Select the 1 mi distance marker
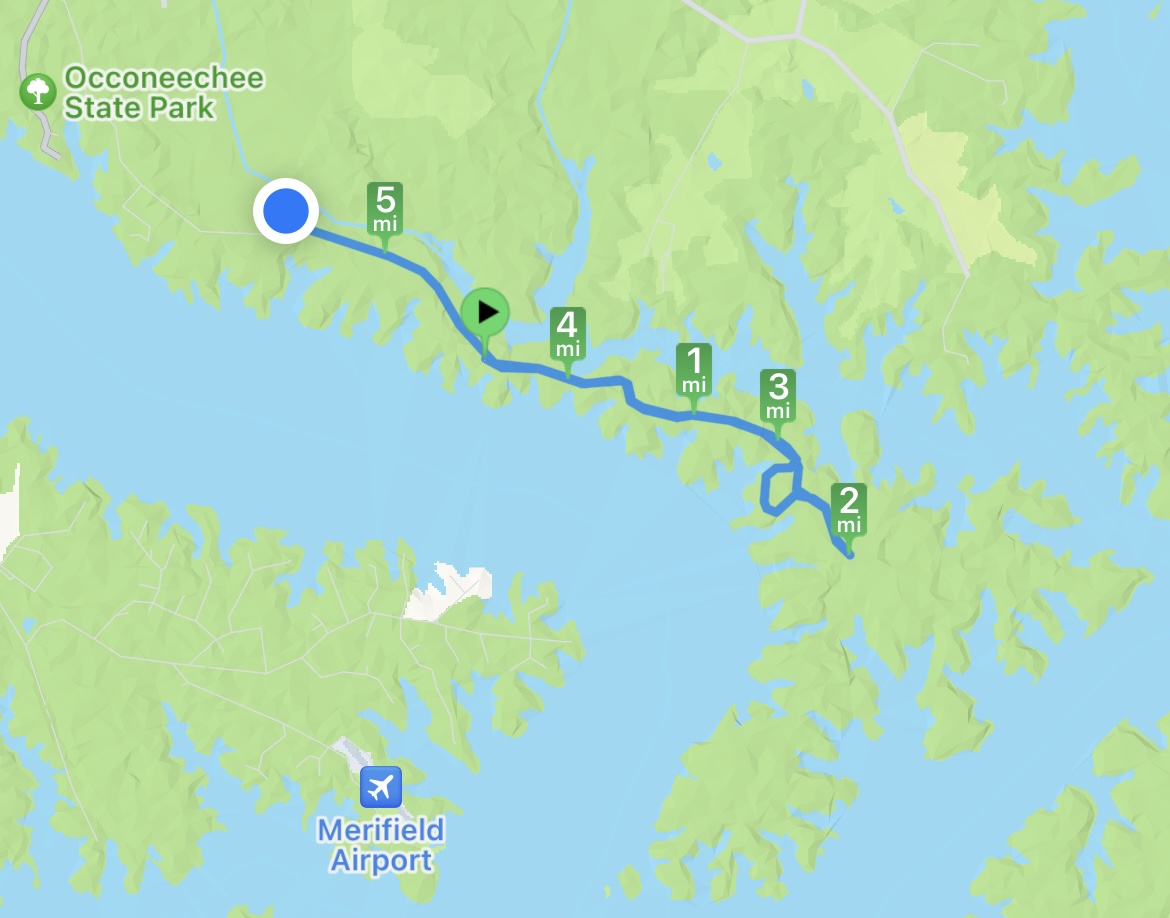1170x918 pixels. (694, 369)
